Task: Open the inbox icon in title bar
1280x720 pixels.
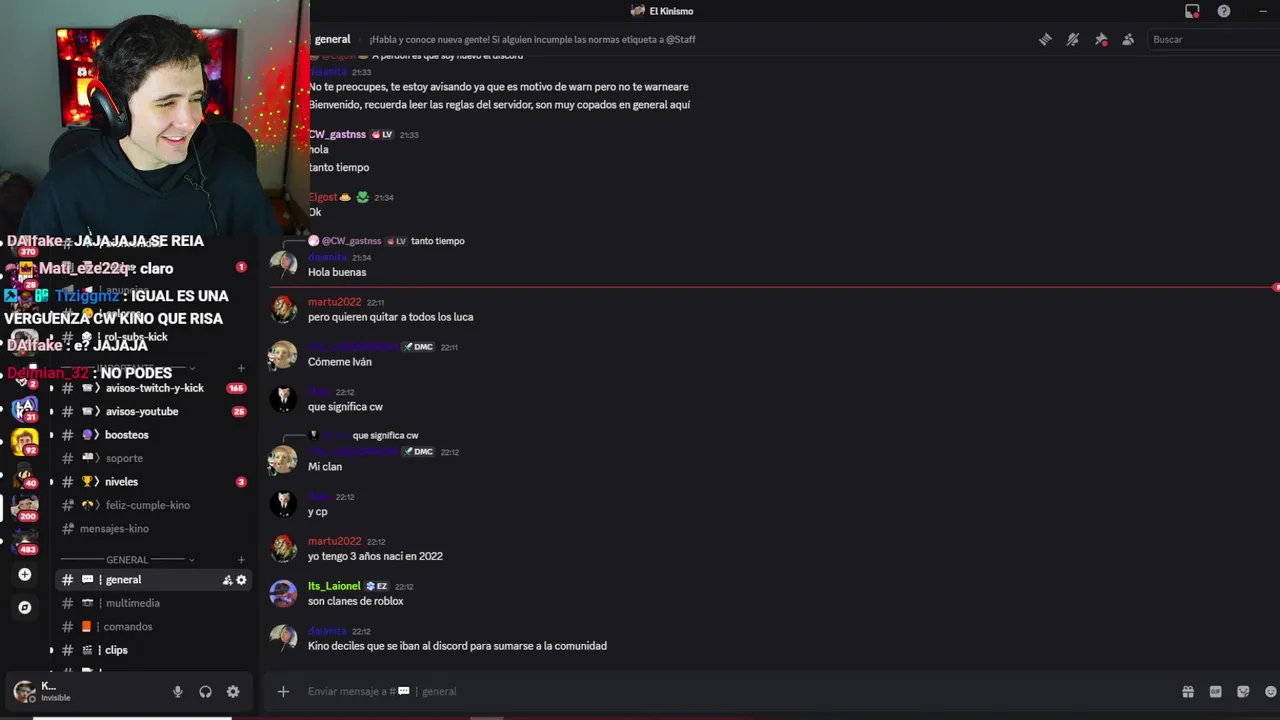Action: click(x=1192, y=11)
